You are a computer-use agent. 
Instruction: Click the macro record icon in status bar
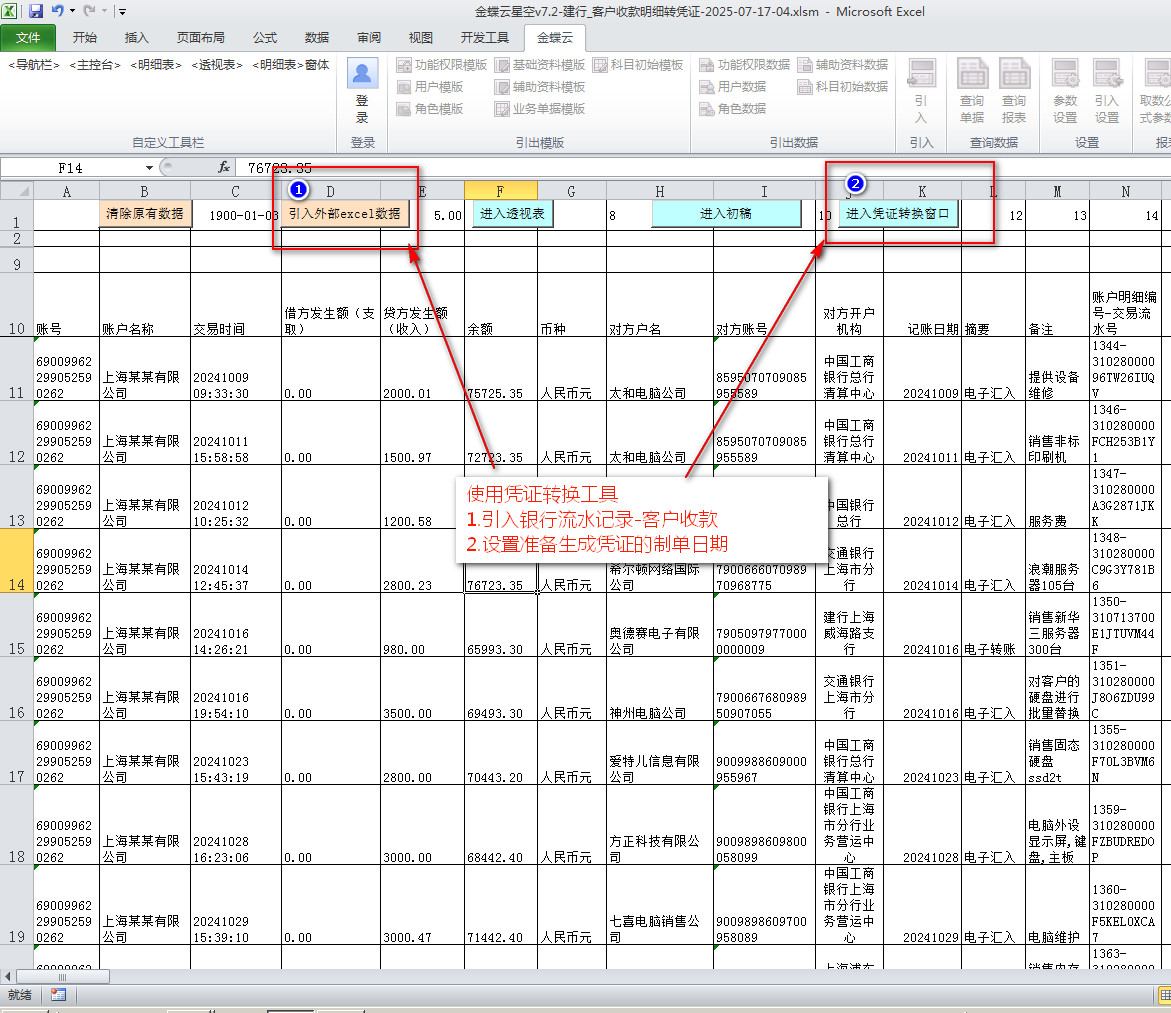(58, 994)
